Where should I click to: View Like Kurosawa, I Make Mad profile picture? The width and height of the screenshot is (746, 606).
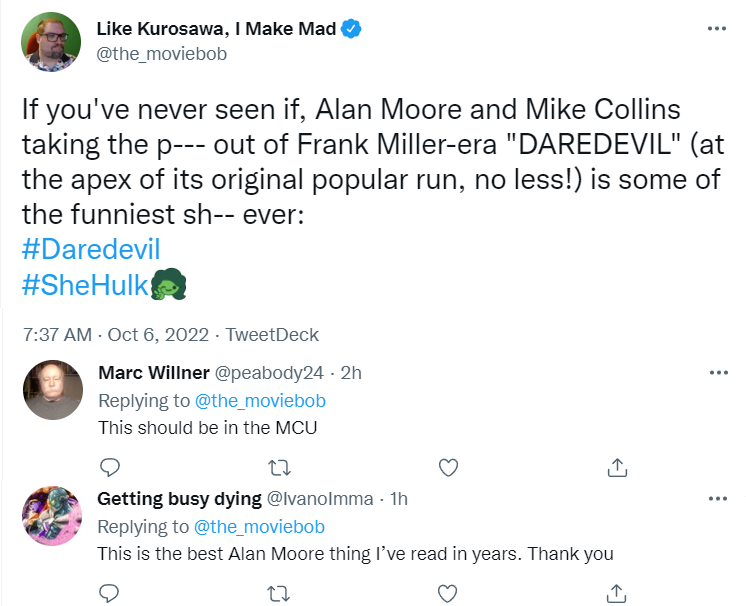(51, 42)
